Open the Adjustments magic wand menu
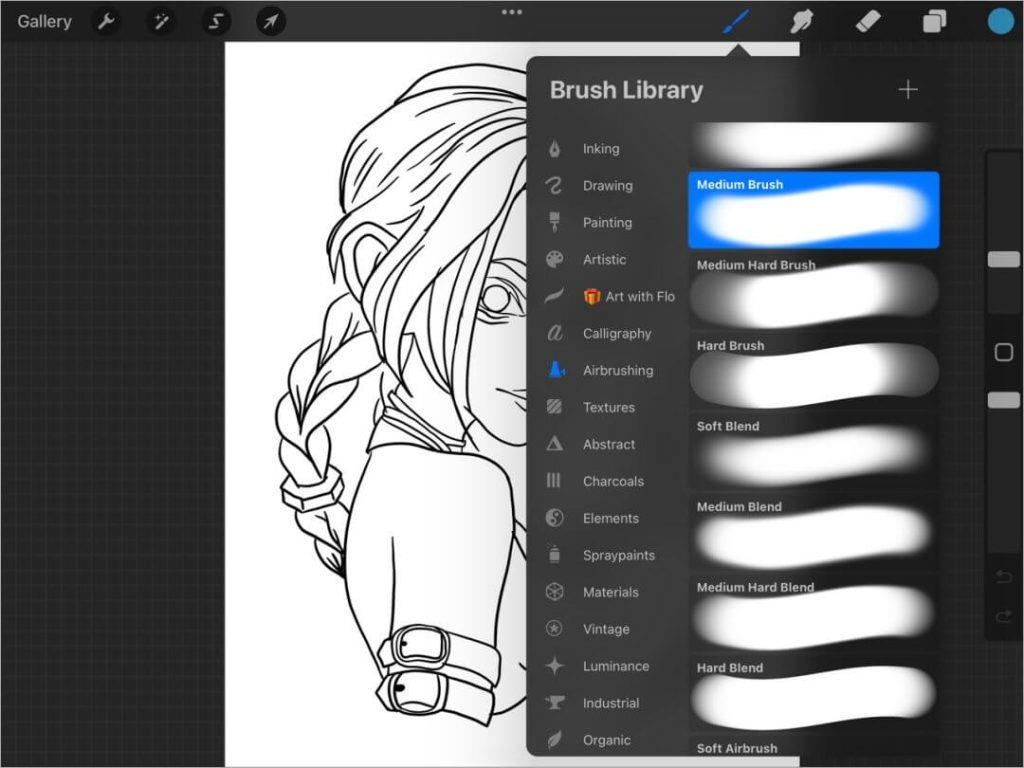The height and width of the screenshot is (768, 1024). pos(161,22)
